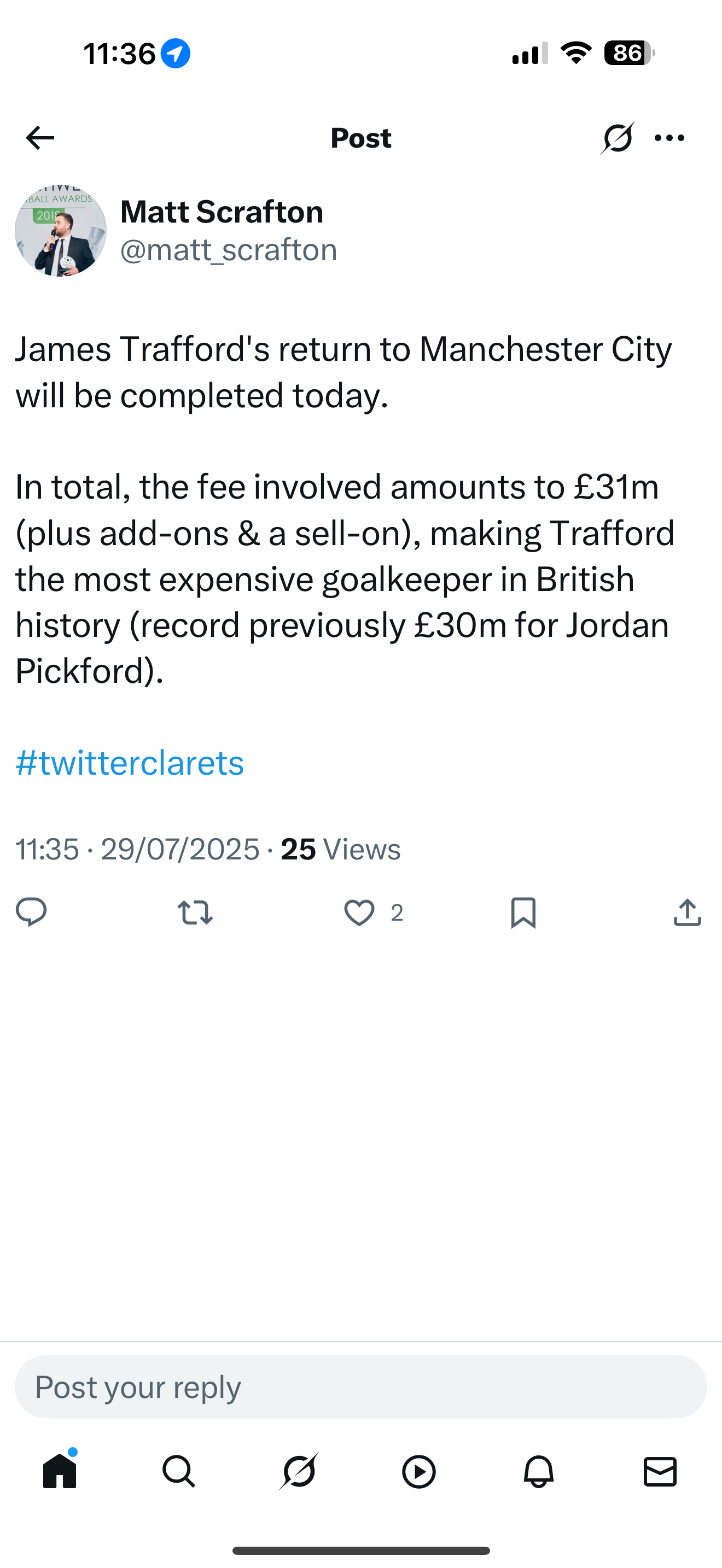The width and height of the screenshot is (722, 1568).
Task: Open the Search tab
Action: (179, 1472)
